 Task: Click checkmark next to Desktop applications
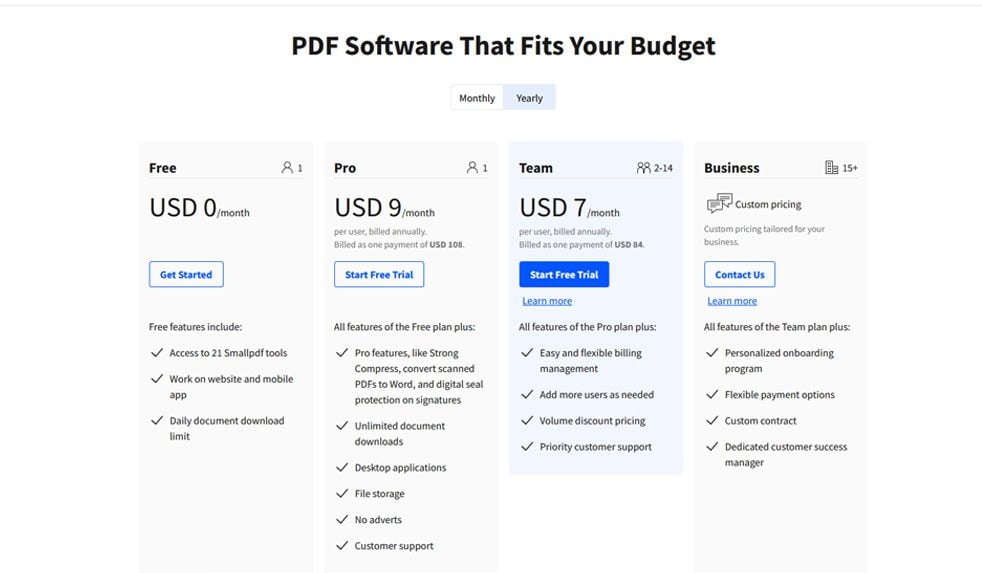(x=342, y=468)
